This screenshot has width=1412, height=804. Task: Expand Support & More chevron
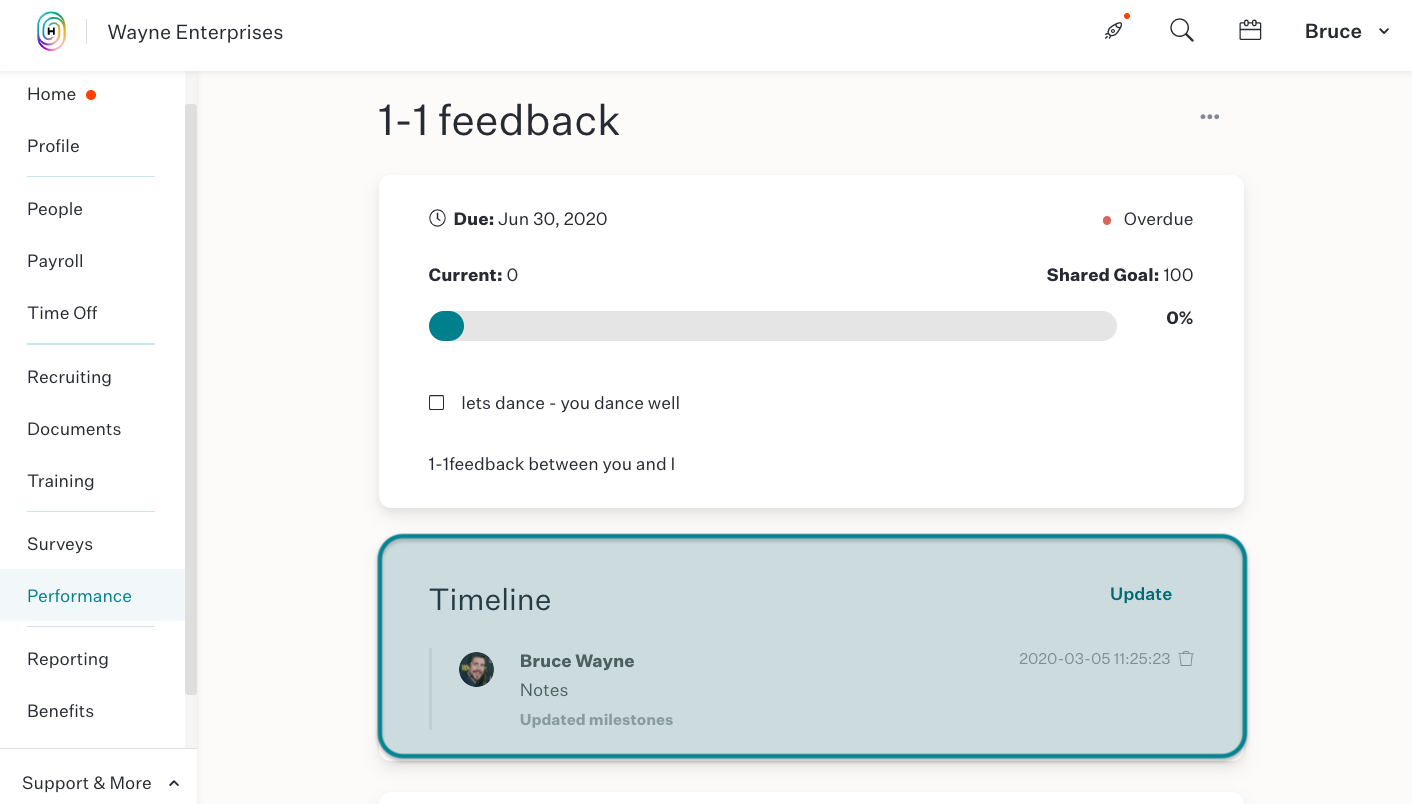pos(174,783)
